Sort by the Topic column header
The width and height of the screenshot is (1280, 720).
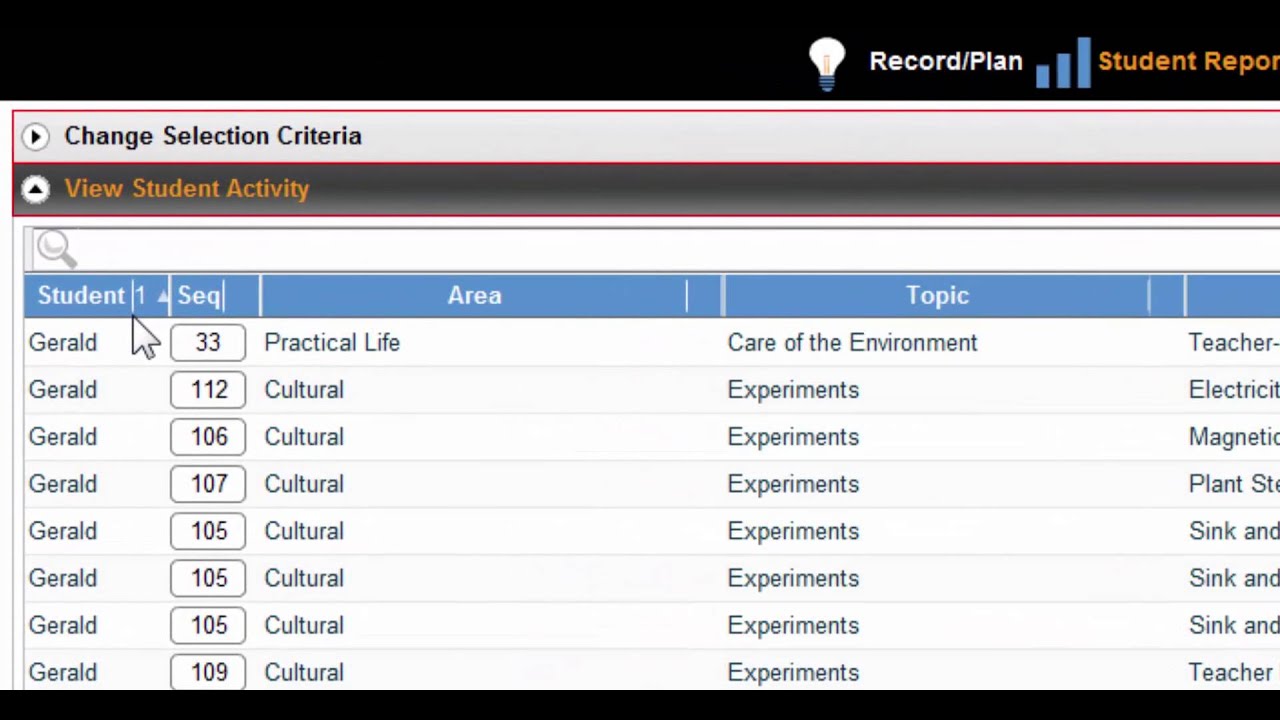(x=937, y=296)
